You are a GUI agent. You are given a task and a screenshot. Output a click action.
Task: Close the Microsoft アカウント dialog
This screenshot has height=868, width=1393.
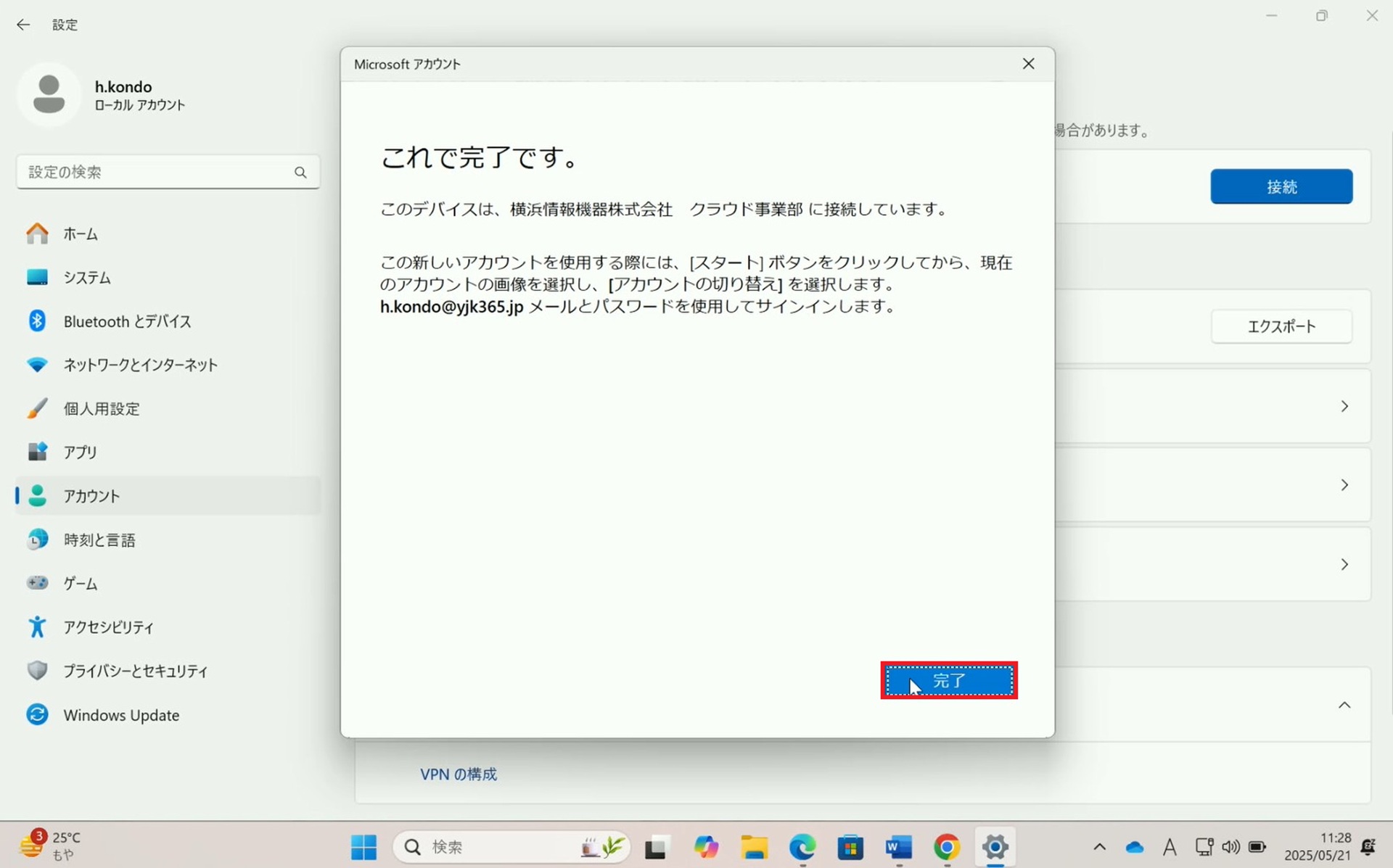pyautogui.click(x=1028, y=64)
